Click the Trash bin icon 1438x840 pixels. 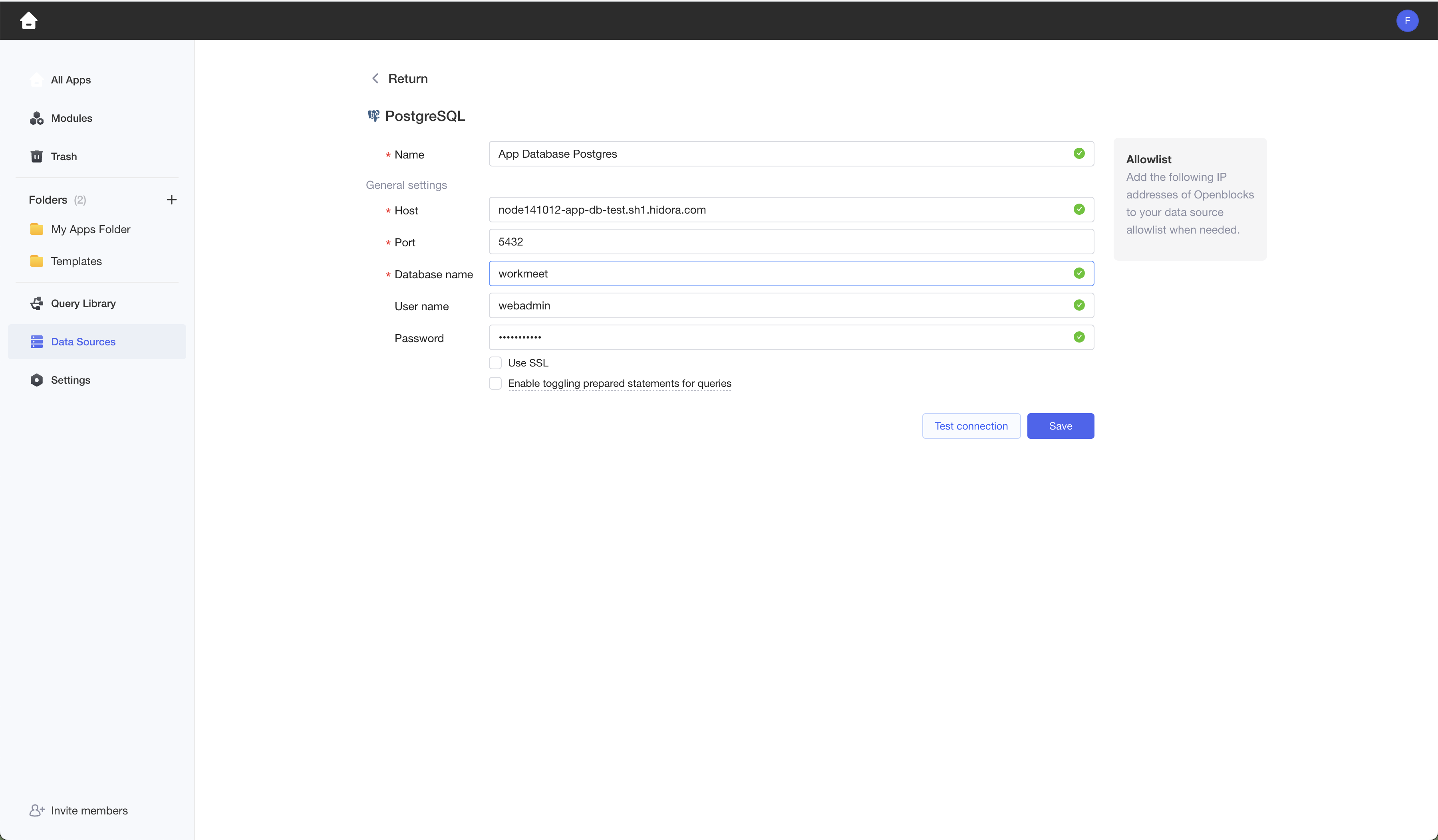tap(36, 156)
